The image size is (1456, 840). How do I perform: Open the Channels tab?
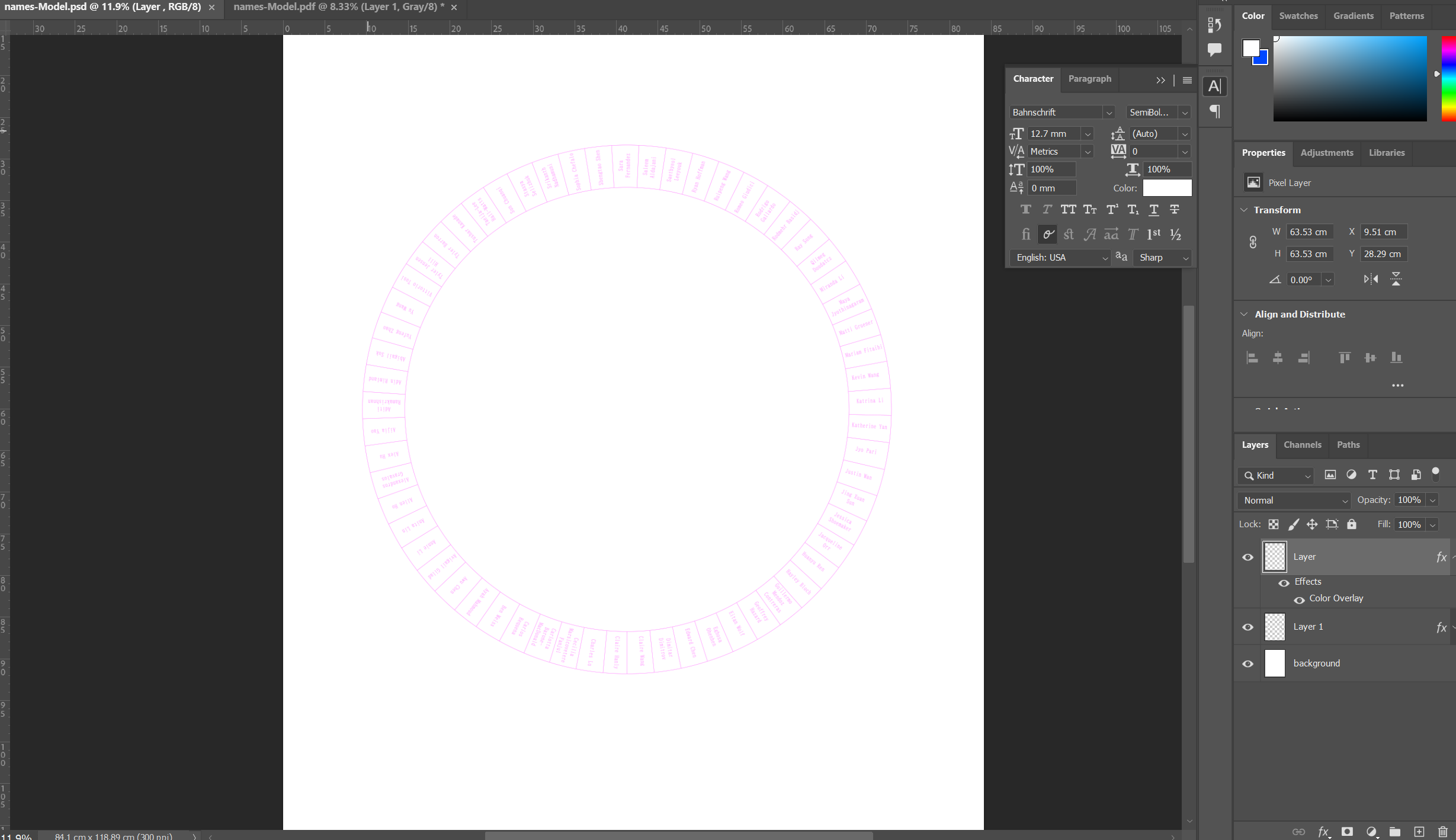[x=1302, y=445]
